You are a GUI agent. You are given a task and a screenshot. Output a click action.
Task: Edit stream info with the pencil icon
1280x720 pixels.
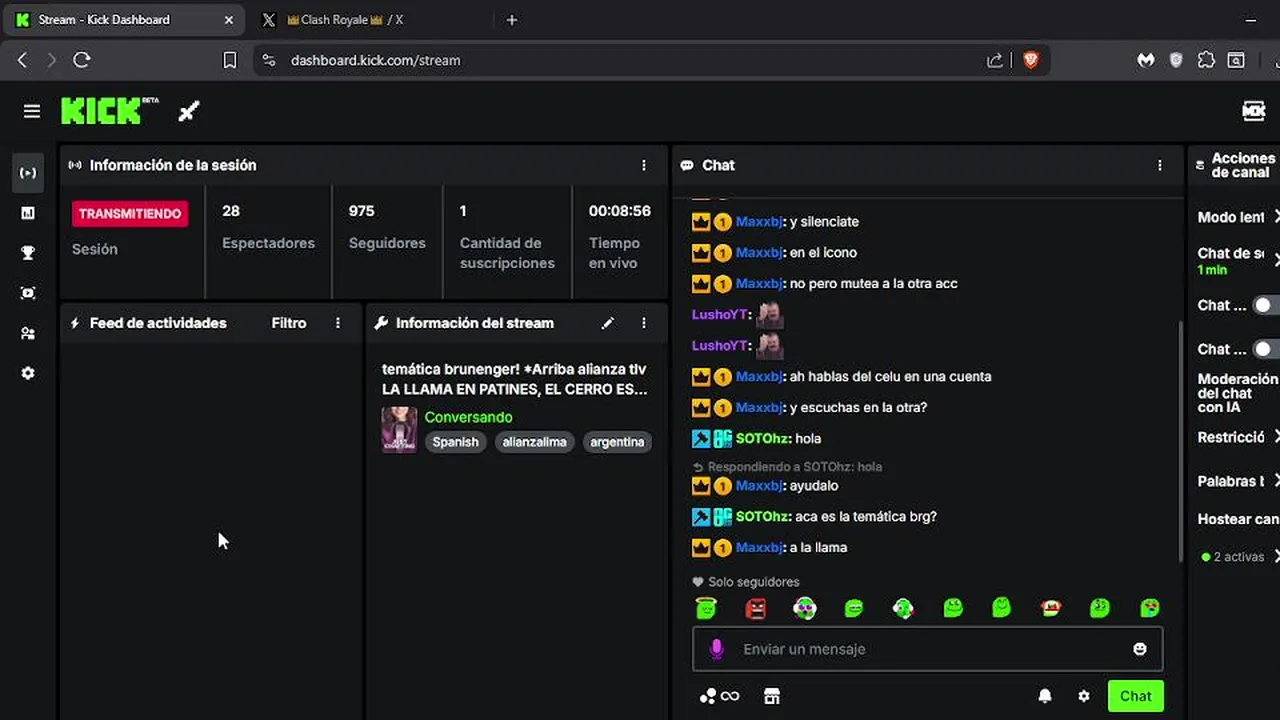point(607,323)
